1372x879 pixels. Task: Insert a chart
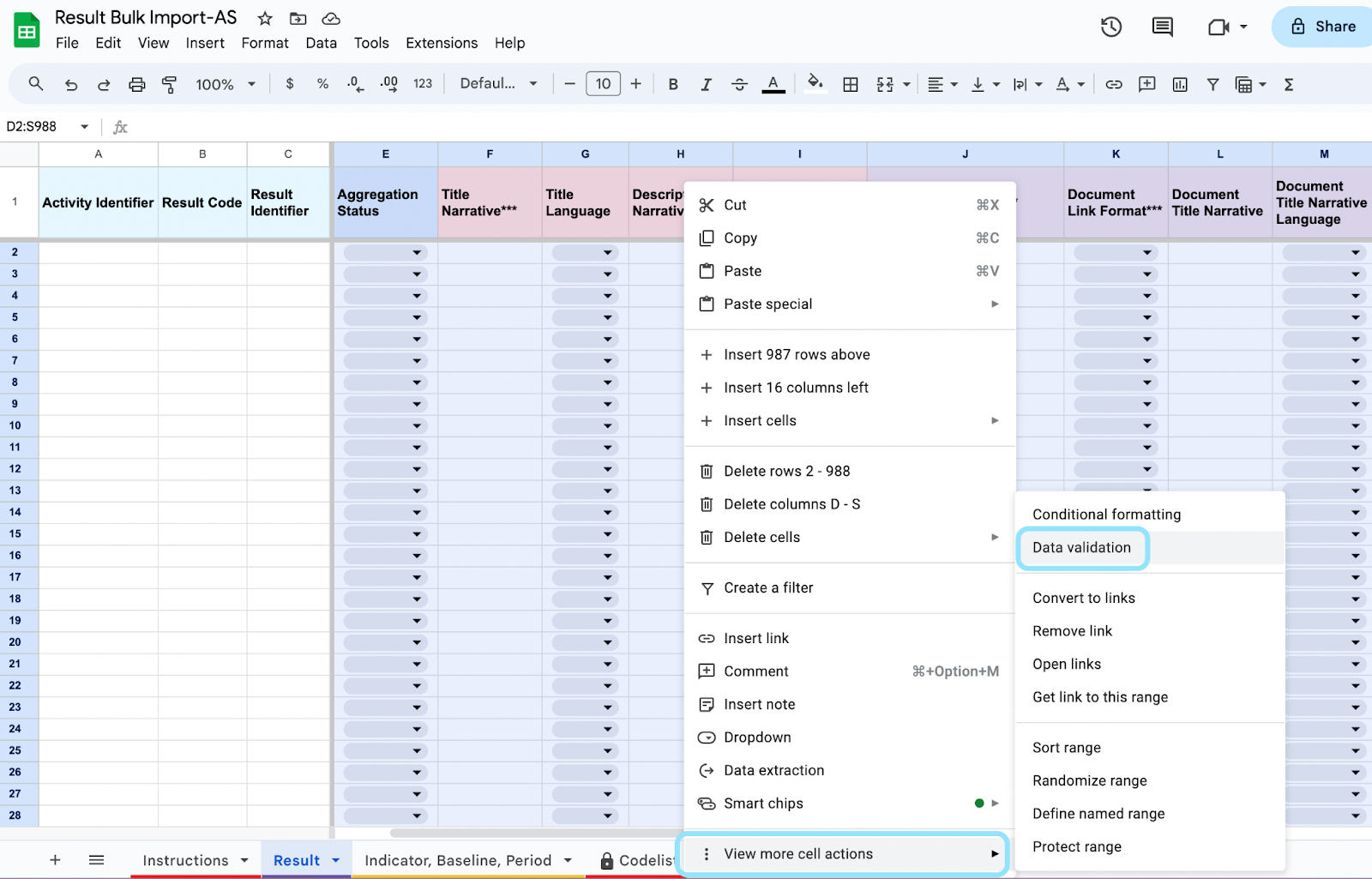[x=1180, y=84]
